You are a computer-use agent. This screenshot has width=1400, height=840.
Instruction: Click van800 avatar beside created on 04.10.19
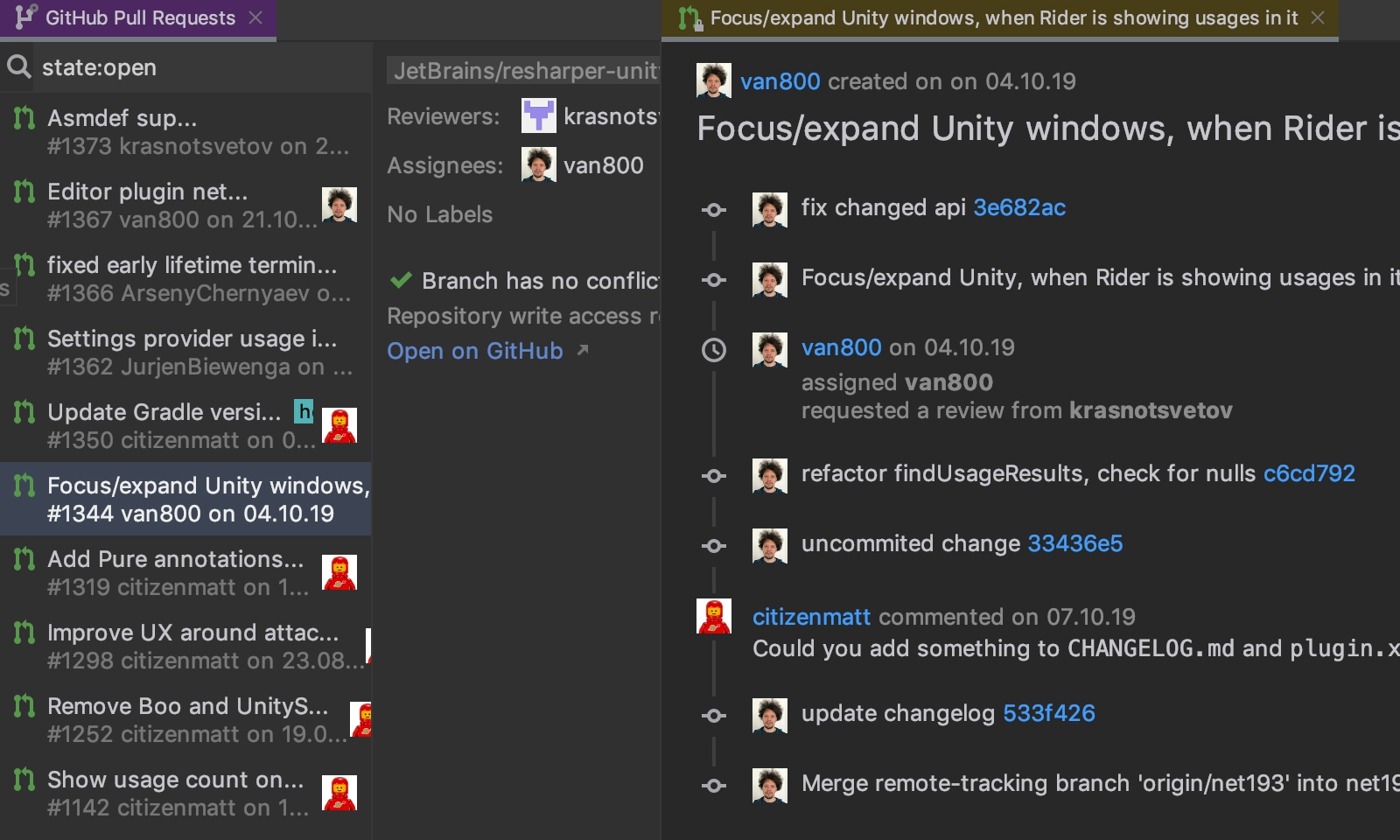point(713,80)
